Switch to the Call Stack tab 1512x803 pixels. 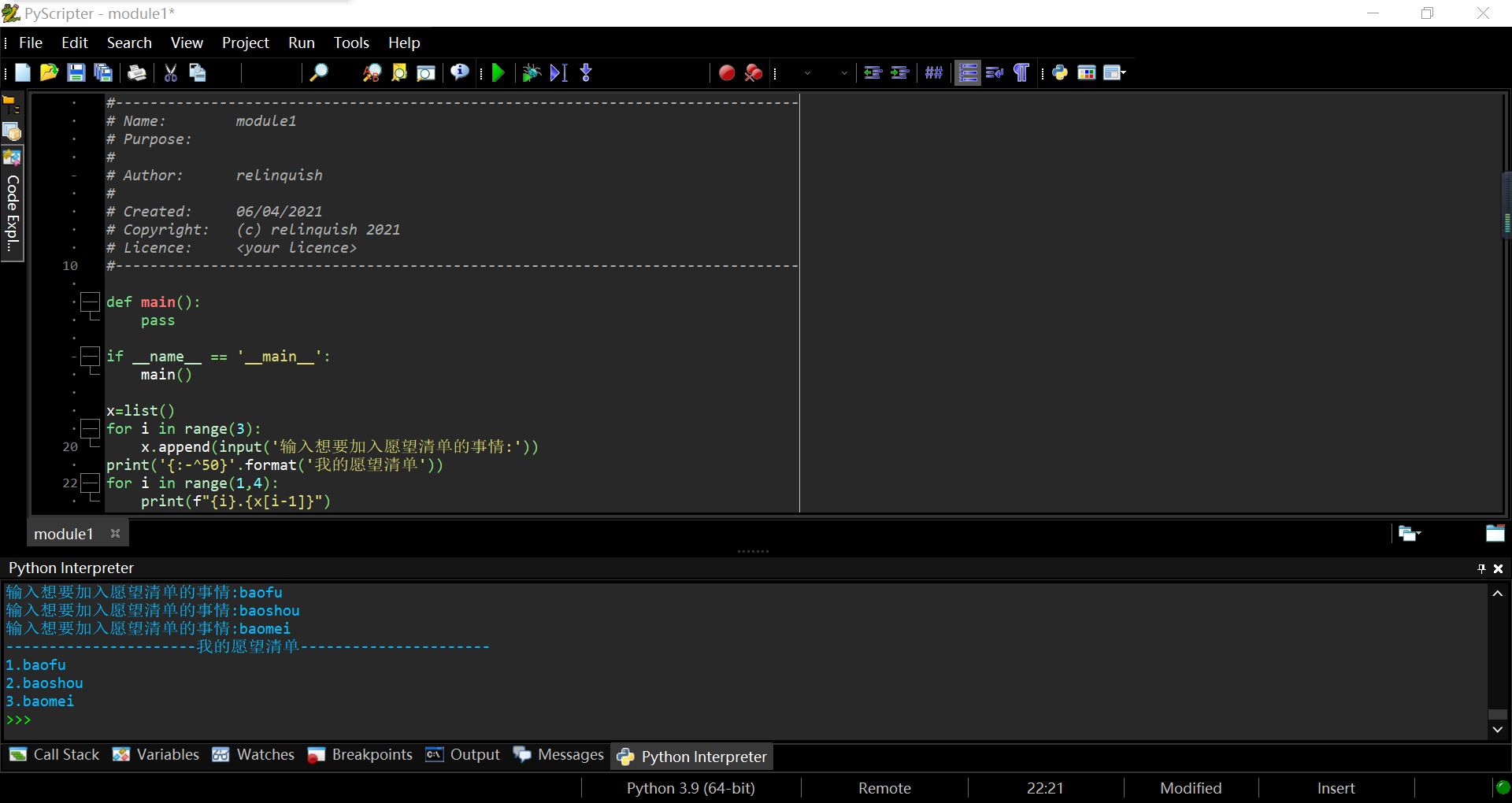[x=54, y=754]
